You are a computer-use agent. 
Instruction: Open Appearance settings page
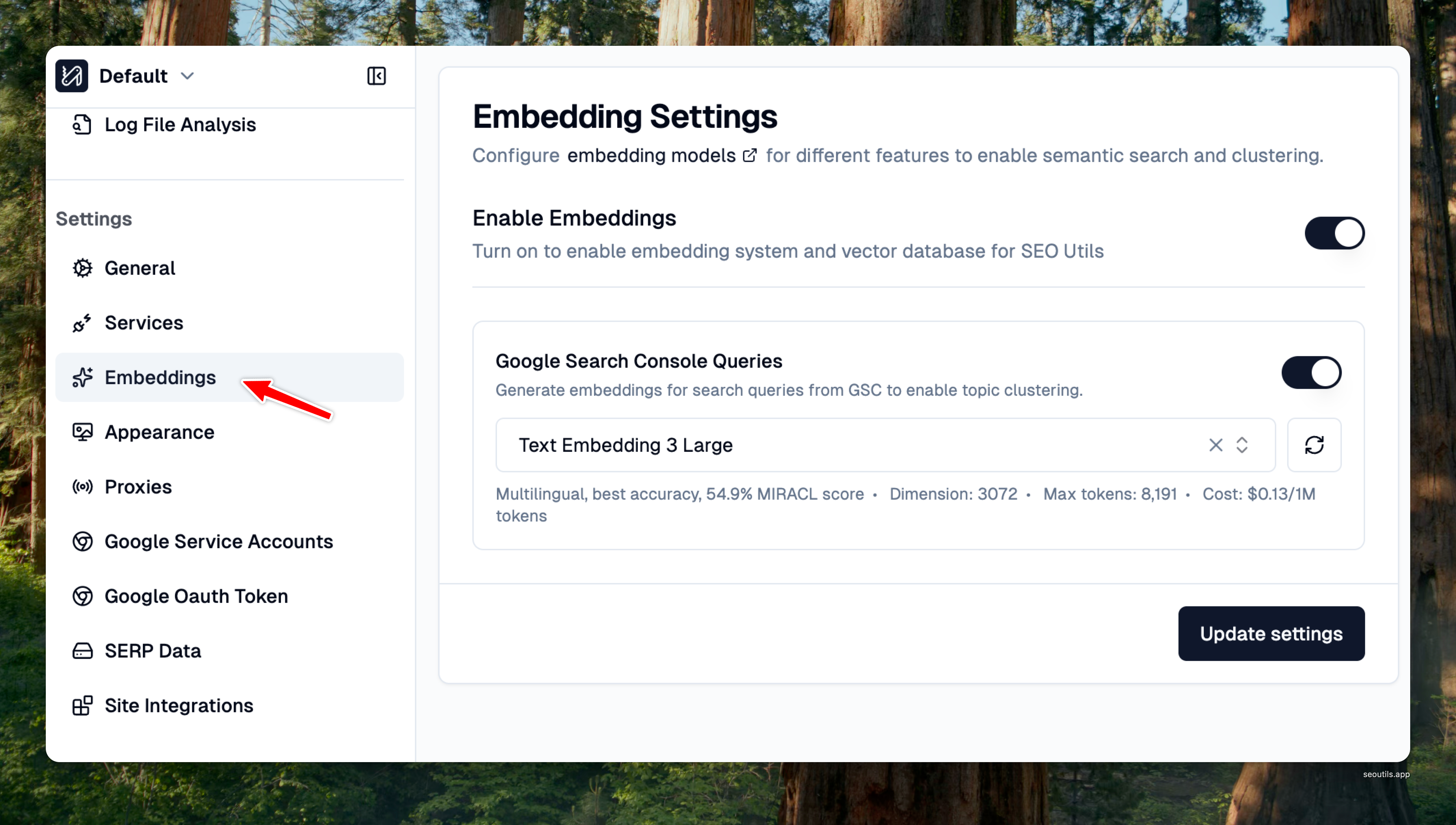pyautogui.click(x=159, y=432)
